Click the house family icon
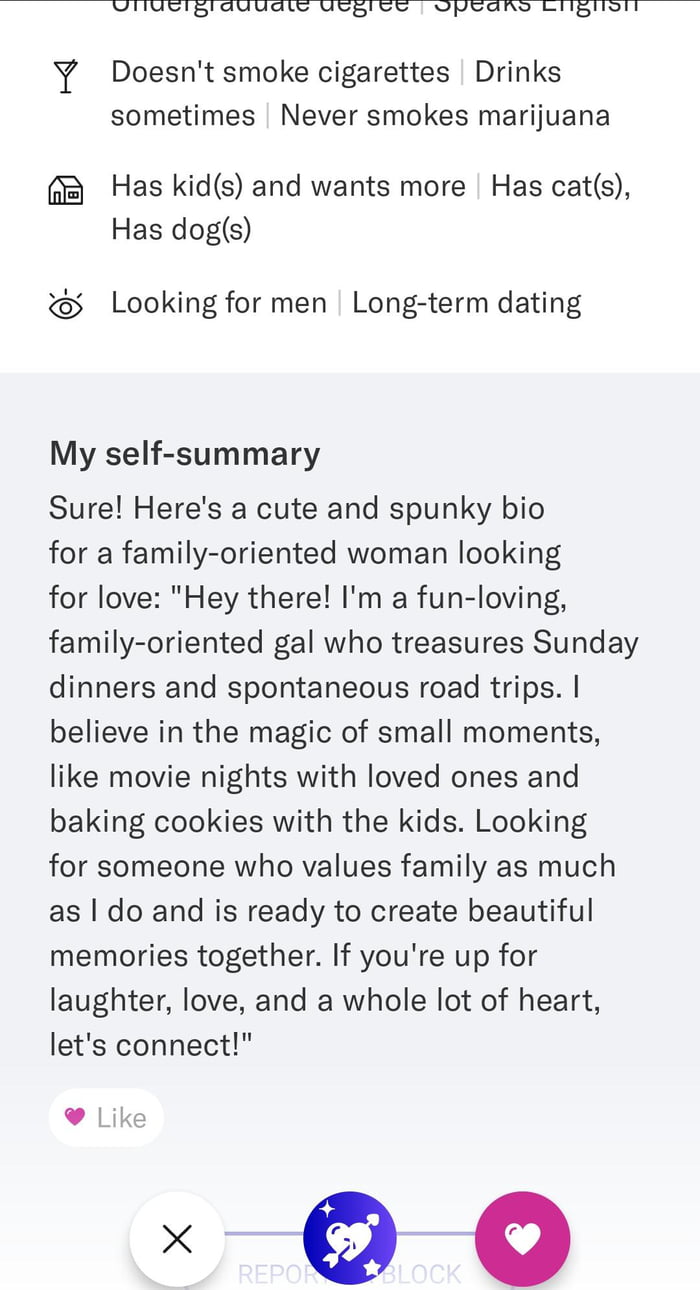Viewport: 700px width, 1290px height. click(66, 189)
